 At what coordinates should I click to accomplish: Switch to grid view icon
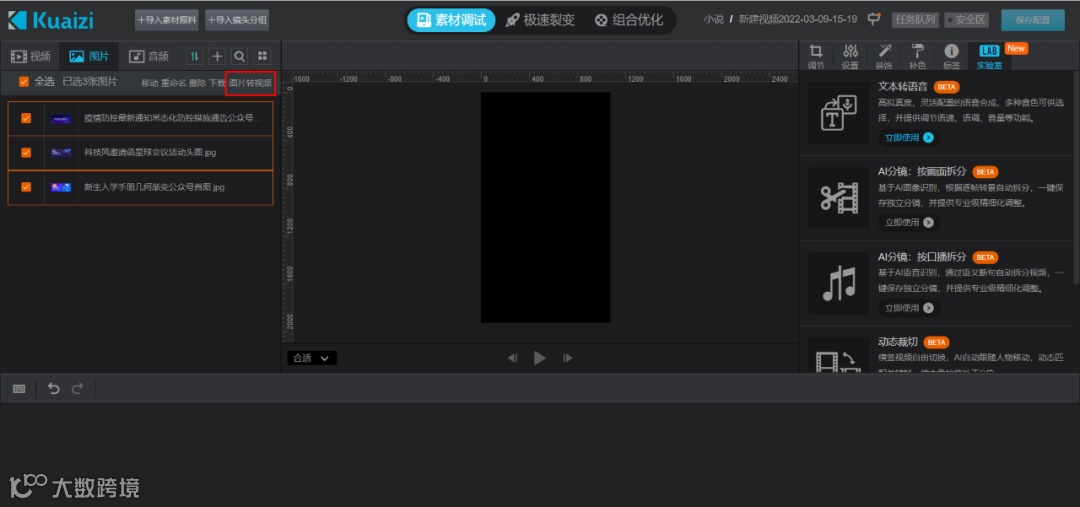tap(262, 56)
